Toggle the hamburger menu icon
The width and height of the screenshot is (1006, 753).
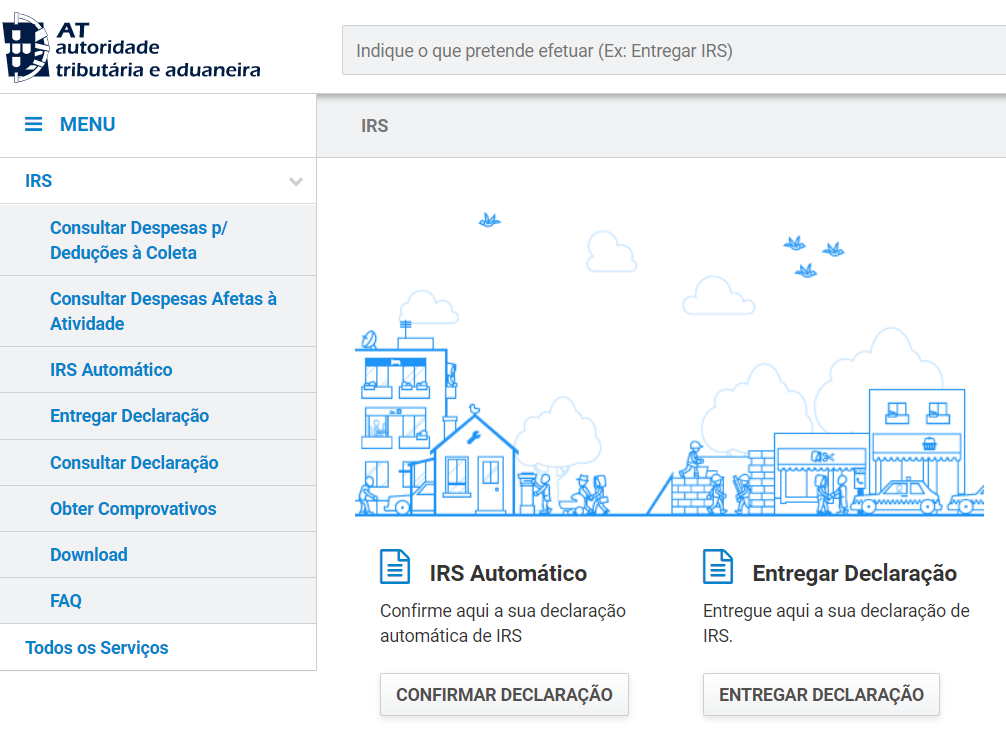[x=34, y=125]
